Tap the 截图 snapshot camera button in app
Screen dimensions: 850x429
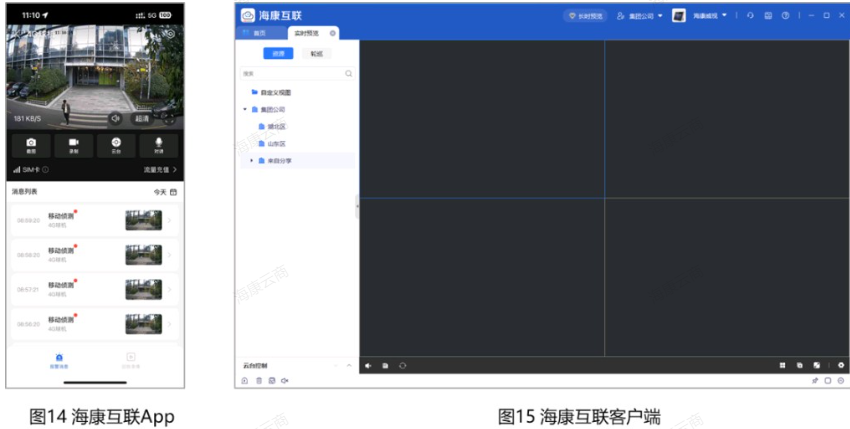pyautogui.click(x=31, y=145)
